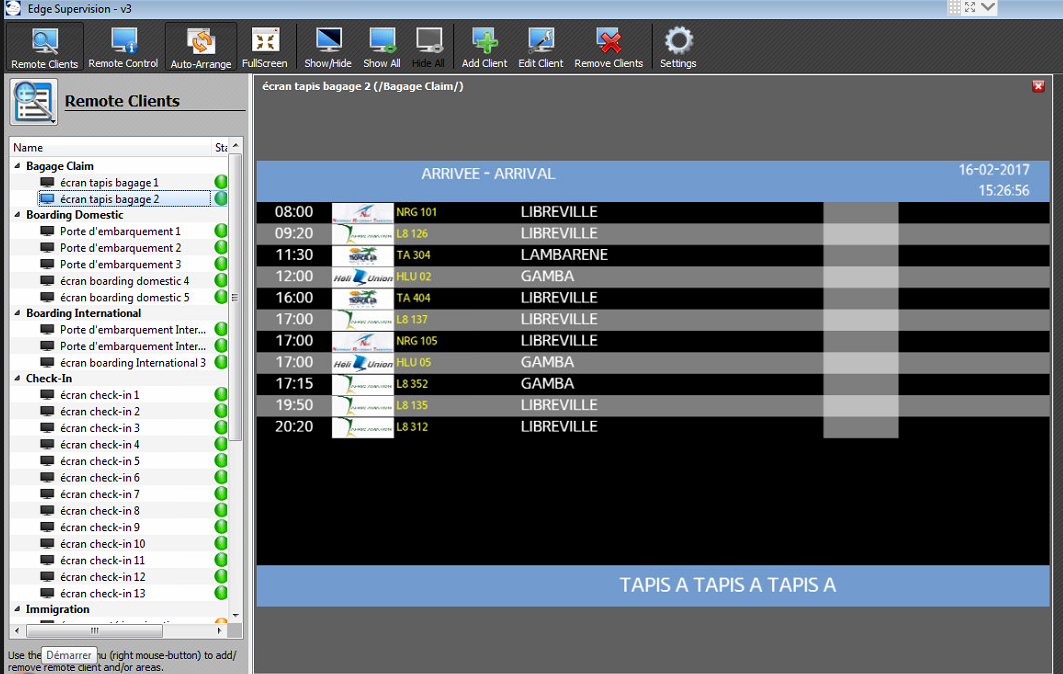This screenshot has height=674, width=1063.
Task: Collapse the Check-In tree group
Action: (x=17, y=379)
